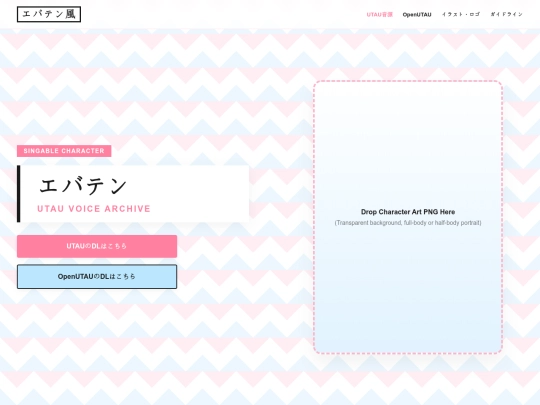Viewport: 540px width, 405px height.
Task: Click the blue OpenUTAUのDLはこちら button
Action: pos(97,277)
